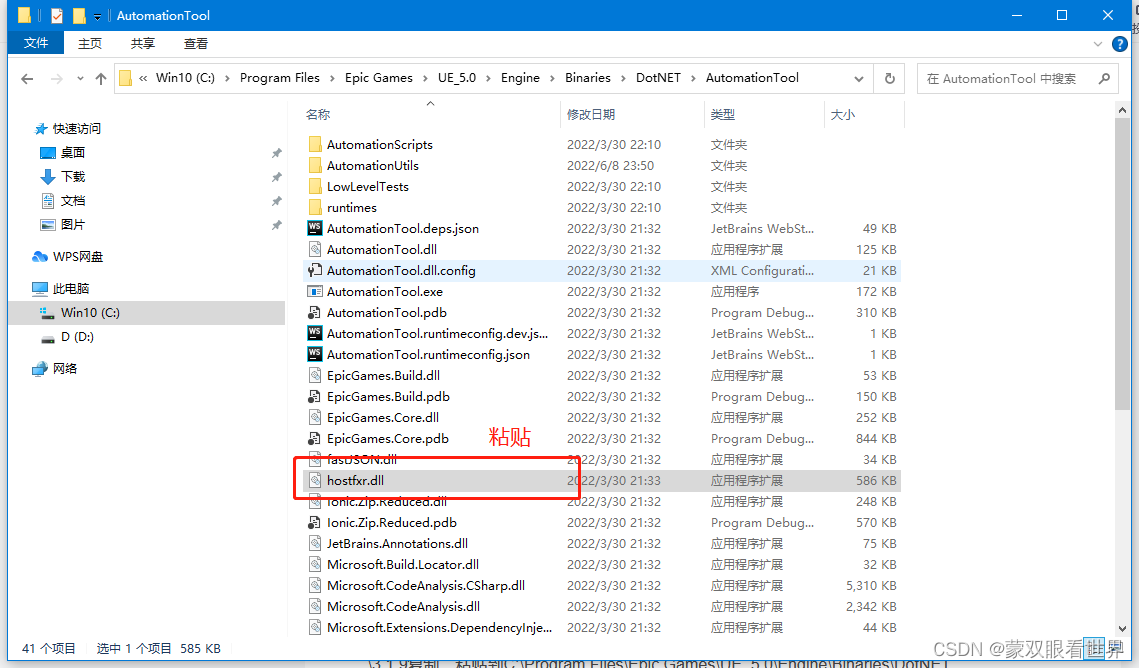Screen dimensions: 1139x668
Task: Expand address bar history dropdown
Action: 859,78
